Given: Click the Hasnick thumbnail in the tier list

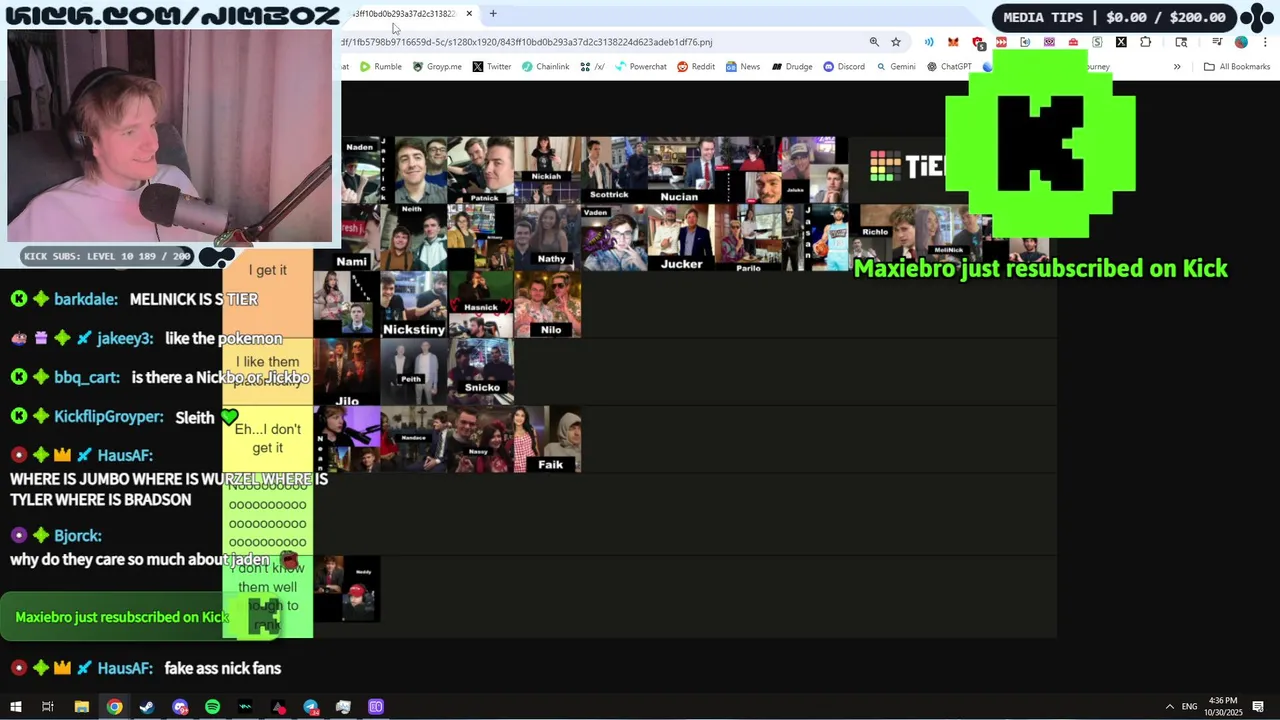Looking at the screenshot, I should pyautogui.click(x=481, y=305).
